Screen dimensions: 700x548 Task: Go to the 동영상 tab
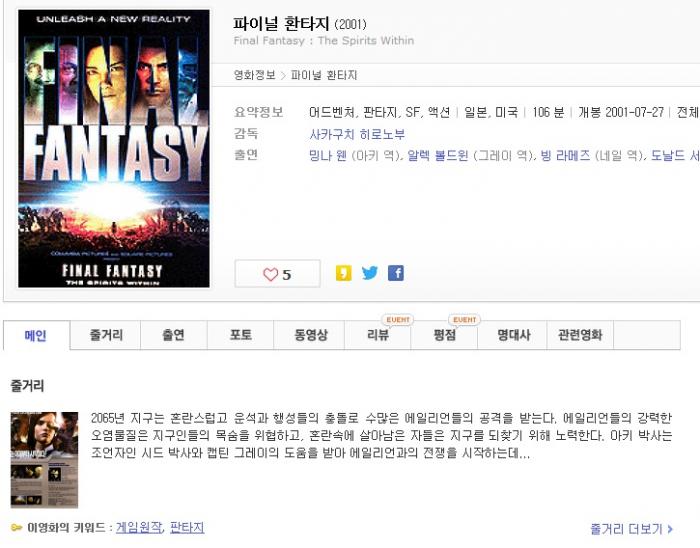click(x=311, y=335)
